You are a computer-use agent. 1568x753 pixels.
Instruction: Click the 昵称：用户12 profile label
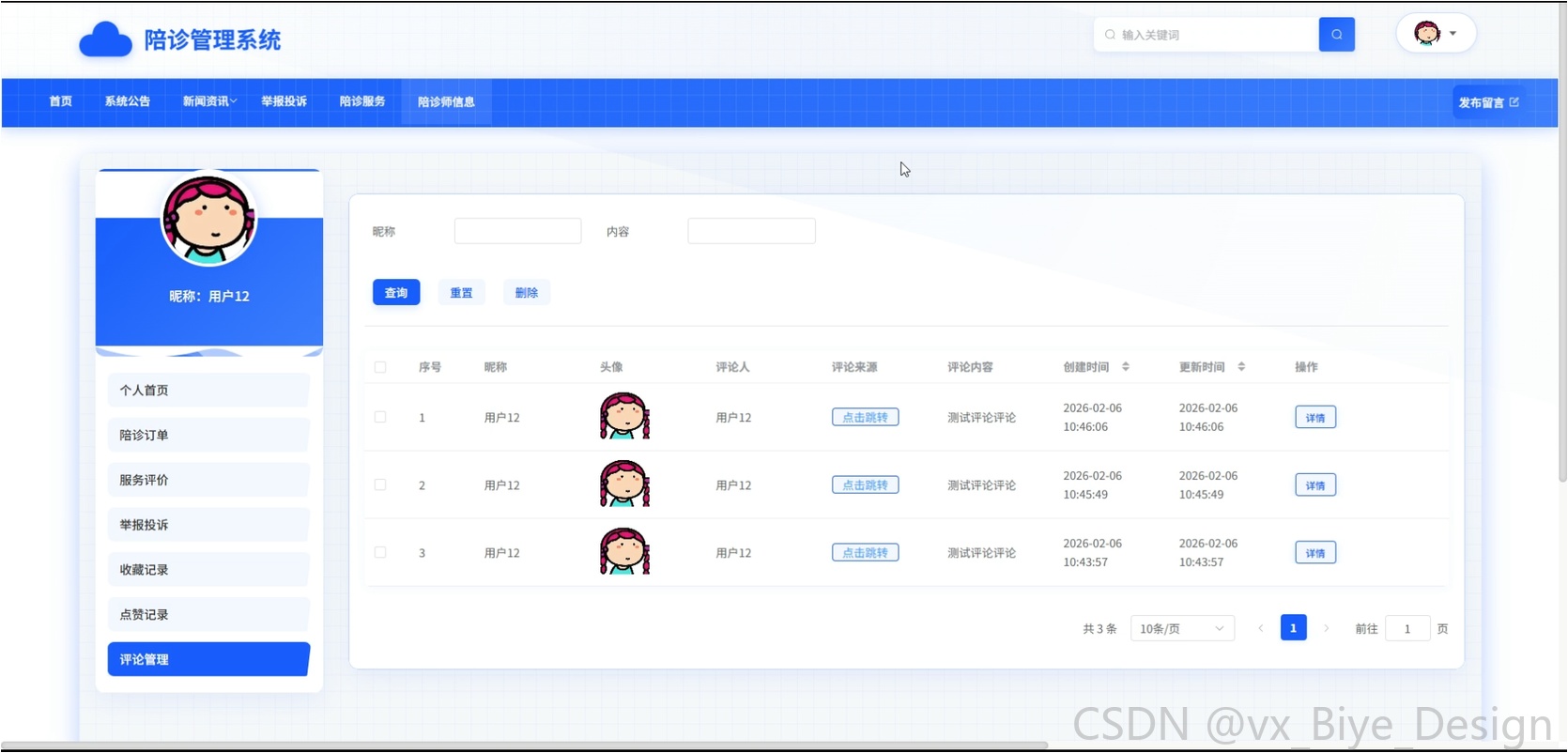click(x=208, y=297)
